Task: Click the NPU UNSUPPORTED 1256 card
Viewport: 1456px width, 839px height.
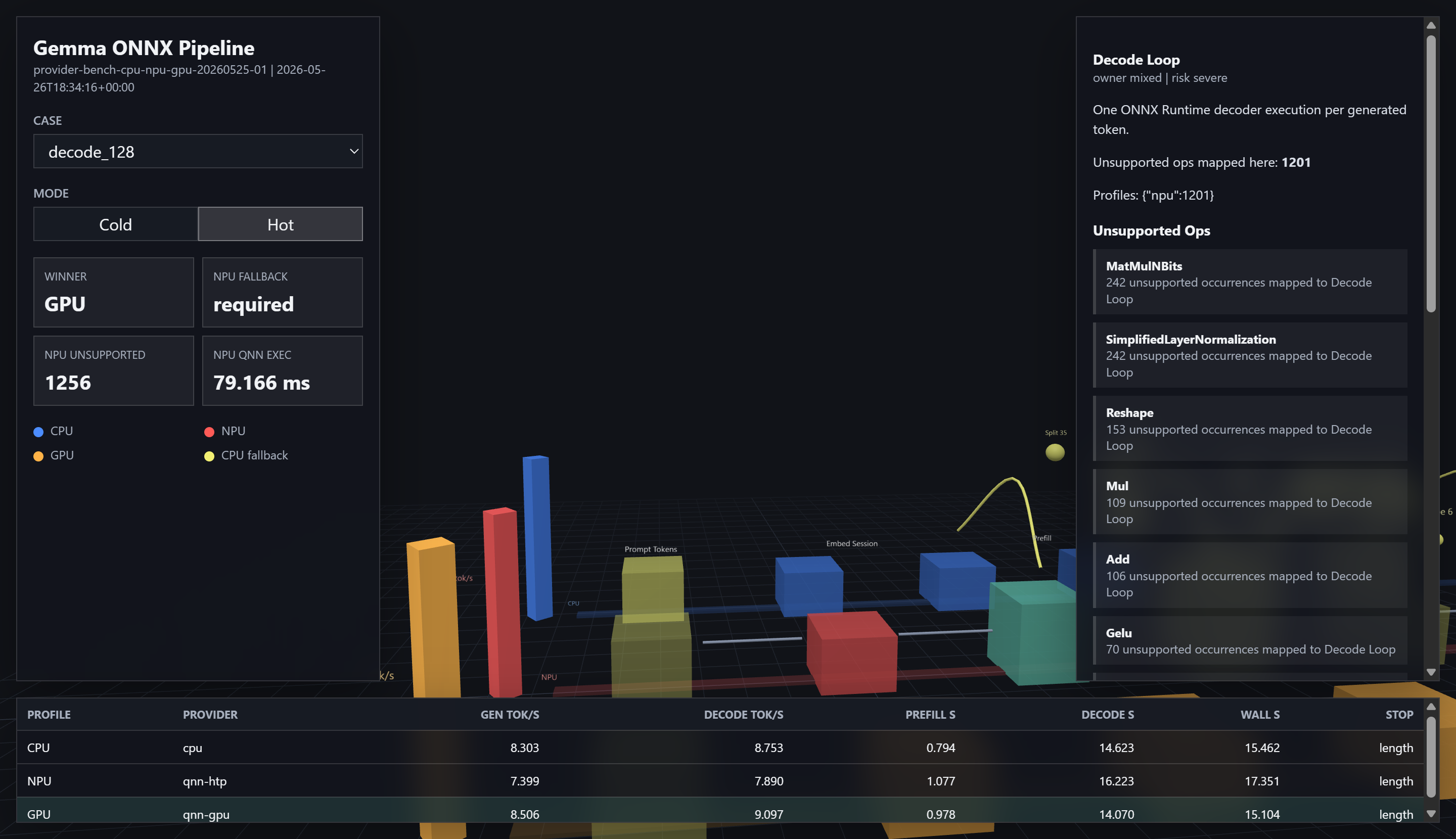Action: pos(114,370)
